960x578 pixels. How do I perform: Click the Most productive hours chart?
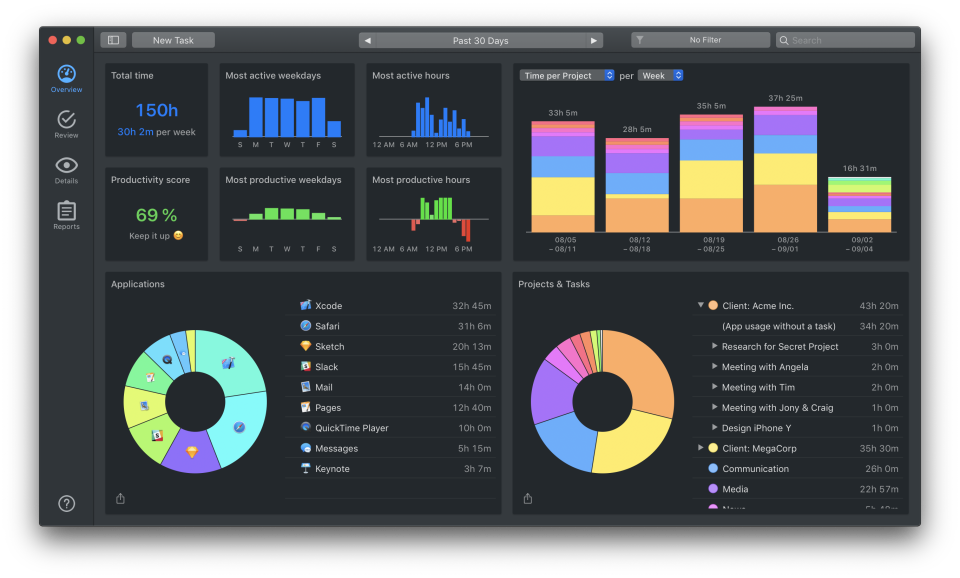pyautogui.click(x=433, y=219)
